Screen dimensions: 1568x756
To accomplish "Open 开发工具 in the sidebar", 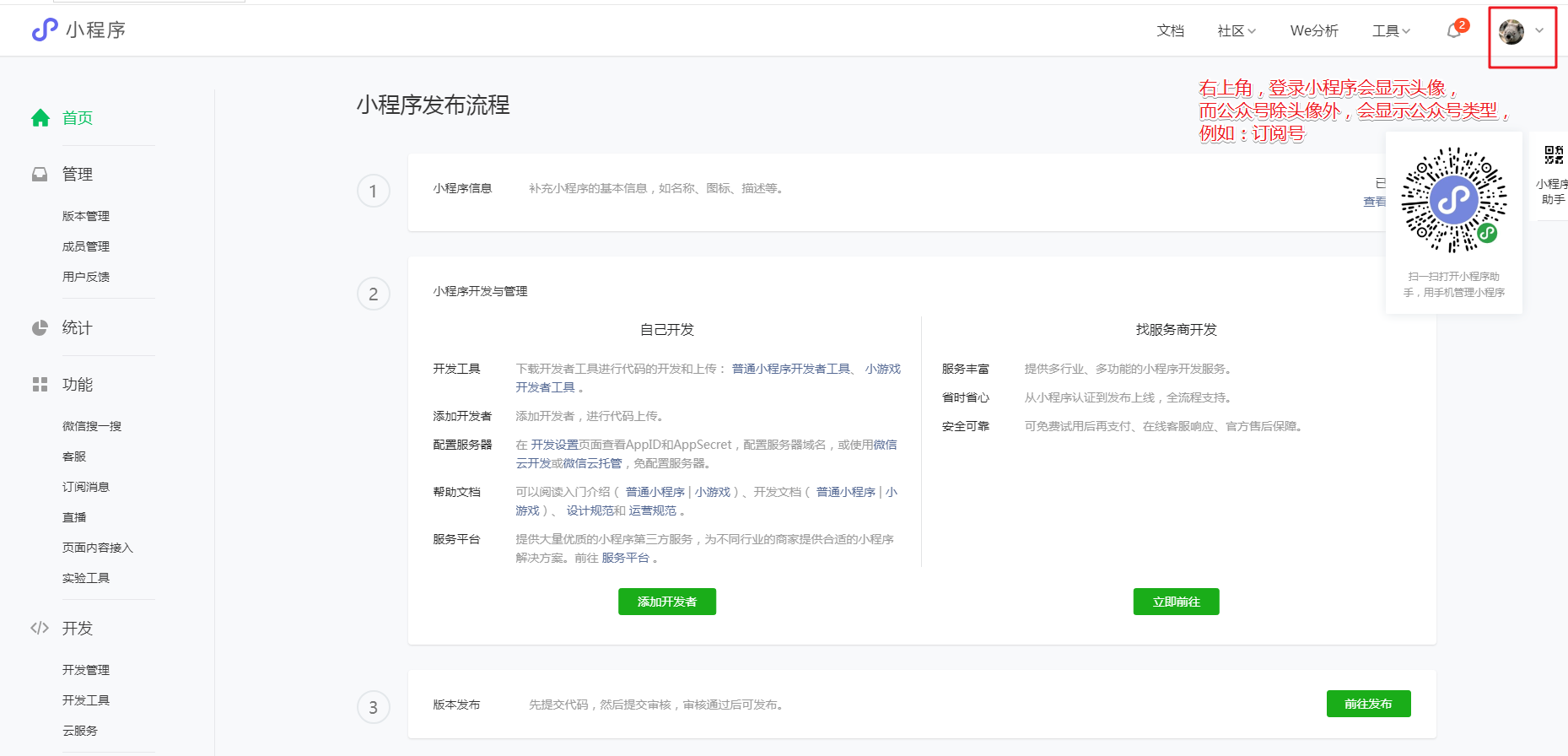I will tap(86, 700).
